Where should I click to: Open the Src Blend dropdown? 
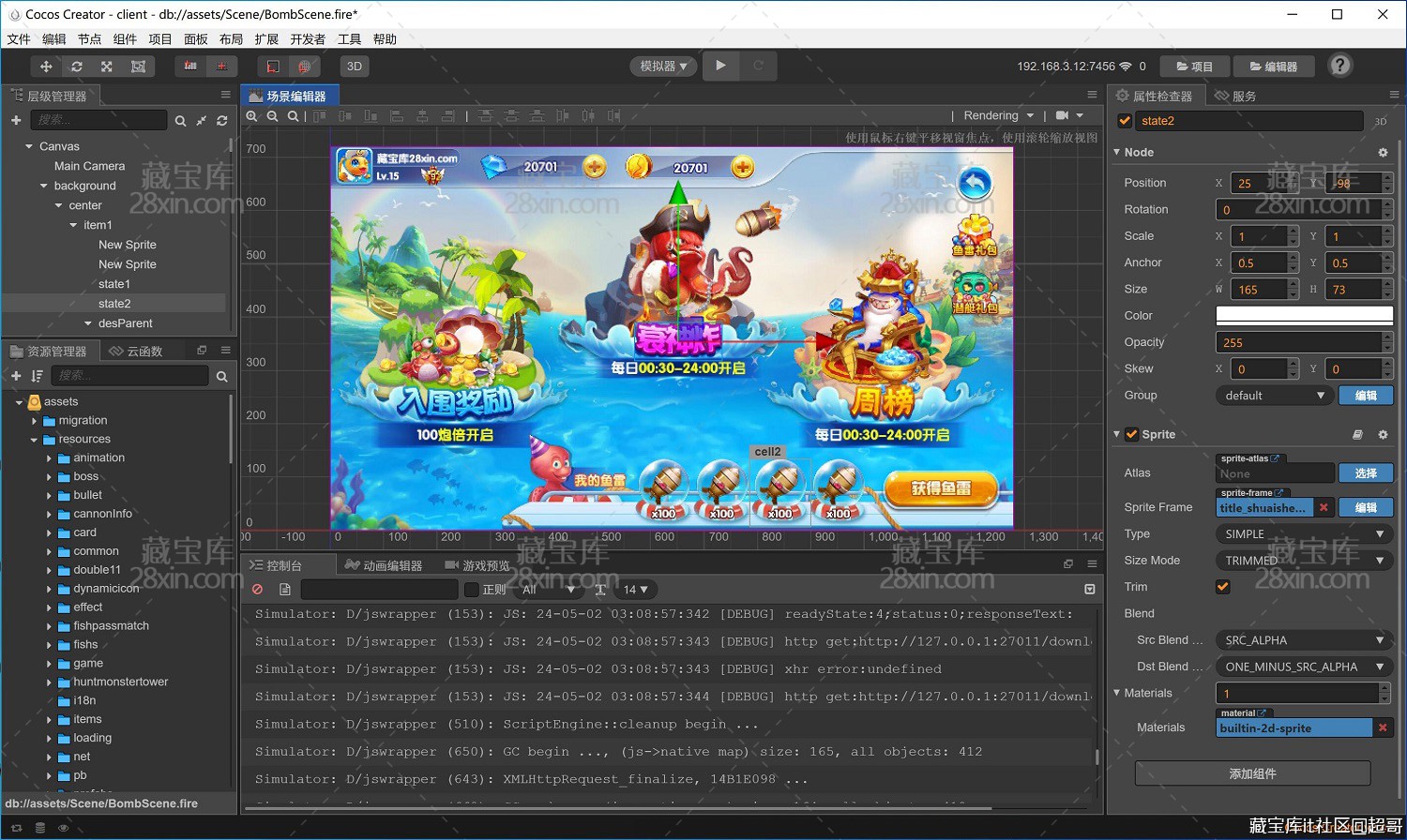[x=1304, y=640]
